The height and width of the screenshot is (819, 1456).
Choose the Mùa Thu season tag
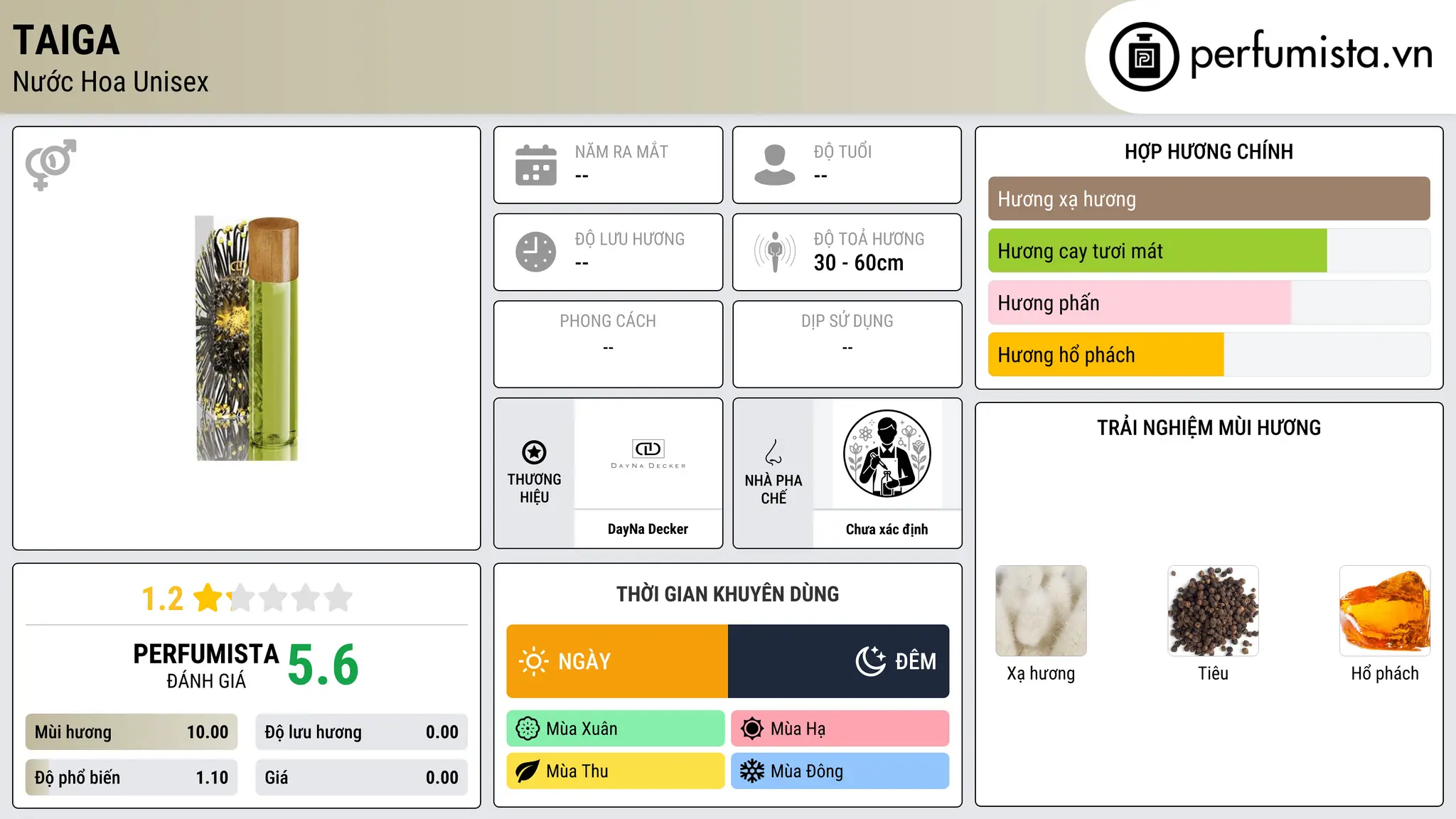click(616, 771)
